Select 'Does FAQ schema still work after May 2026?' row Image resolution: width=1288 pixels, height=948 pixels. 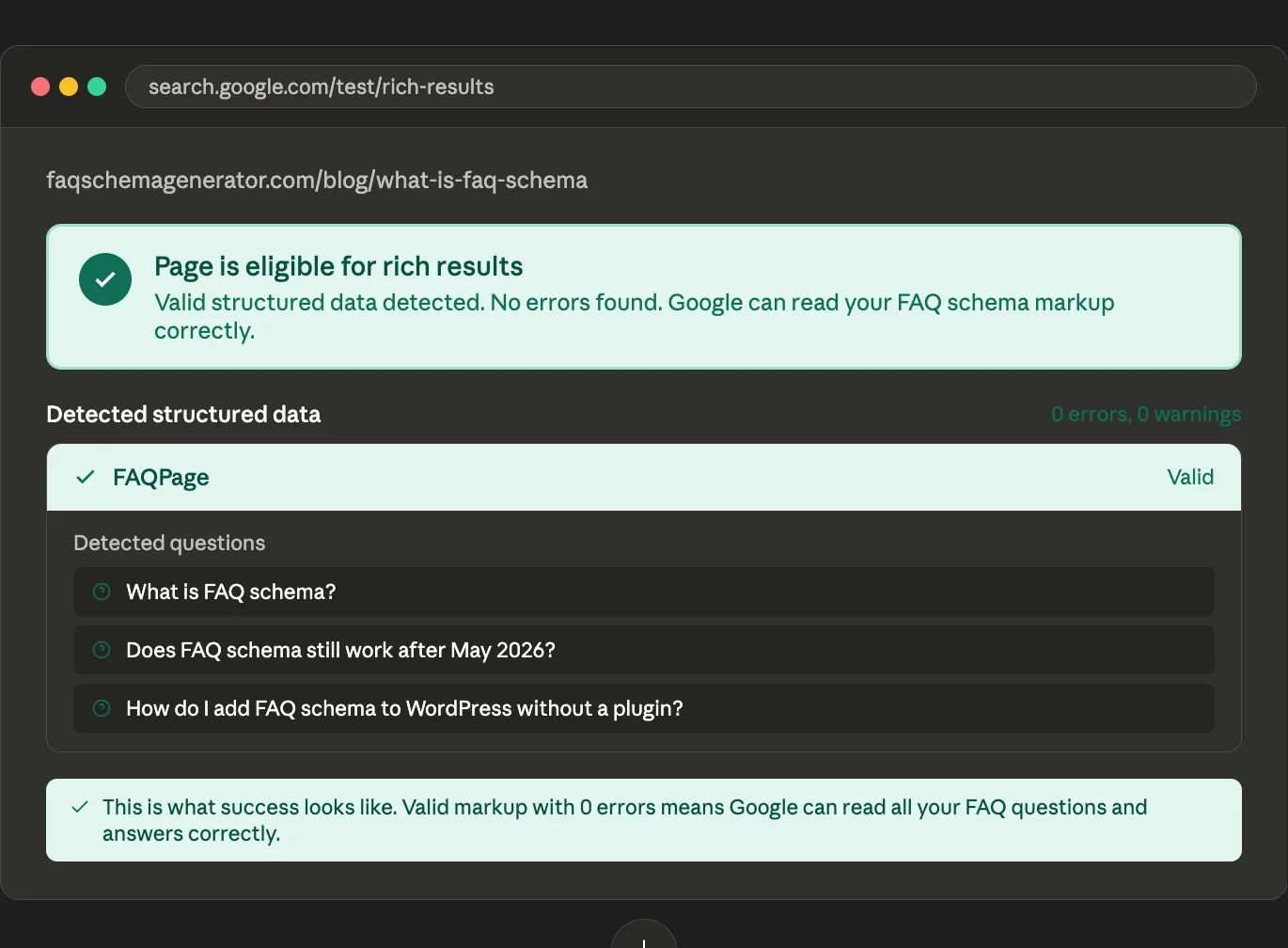(x=644, y=650)
